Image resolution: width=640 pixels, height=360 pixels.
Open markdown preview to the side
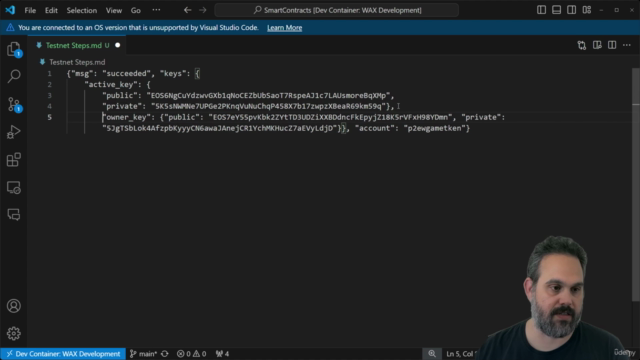(597, 45)
